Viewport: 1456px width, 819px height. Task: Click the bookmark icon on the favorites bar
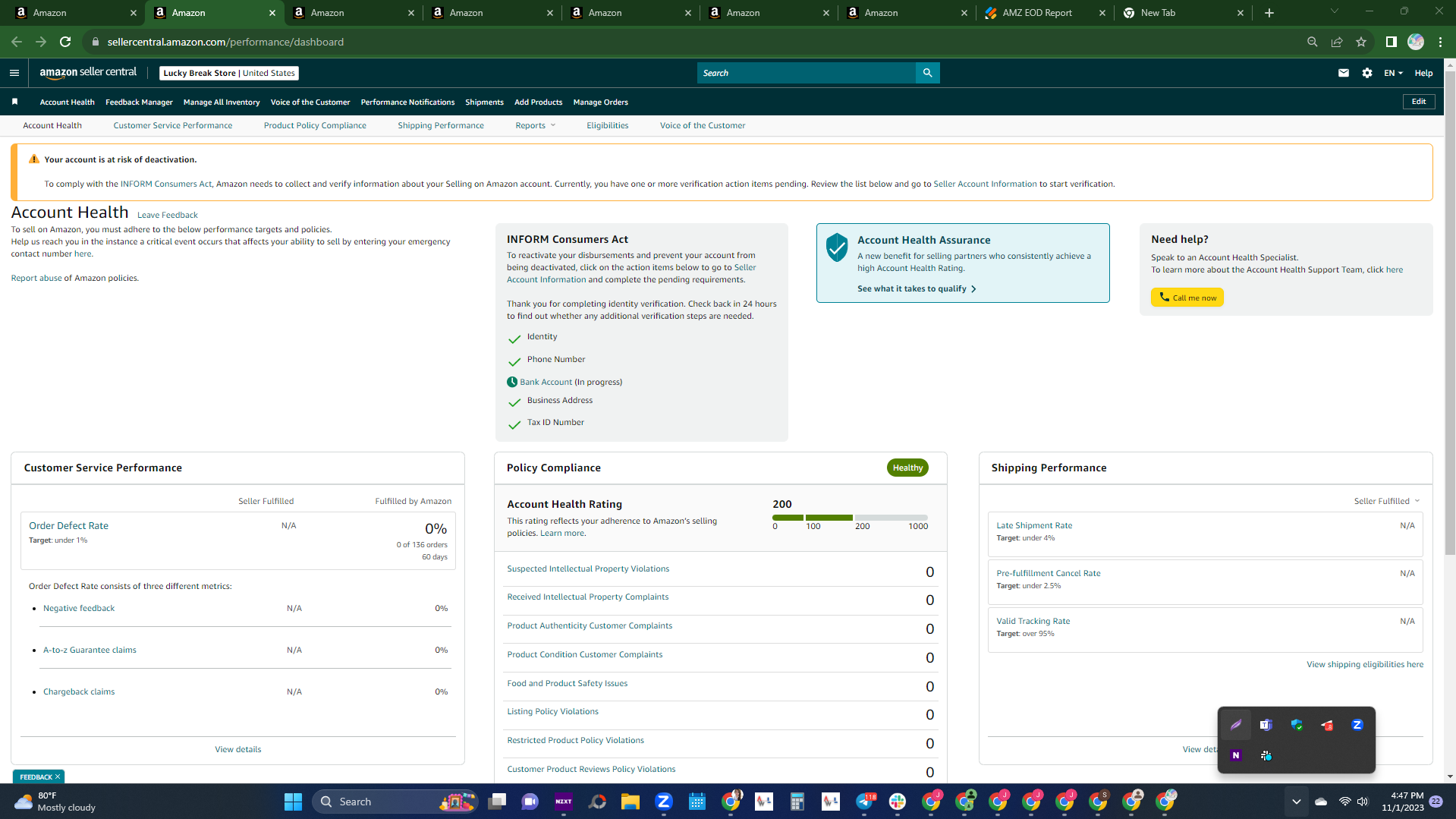[x=14, y=102]
